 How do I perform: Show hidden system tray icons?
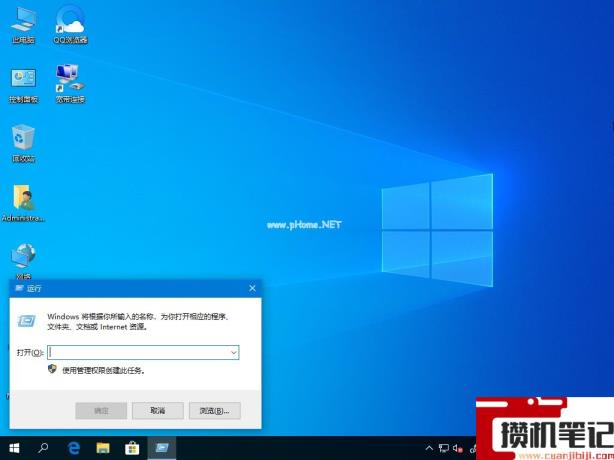(429, 448)
